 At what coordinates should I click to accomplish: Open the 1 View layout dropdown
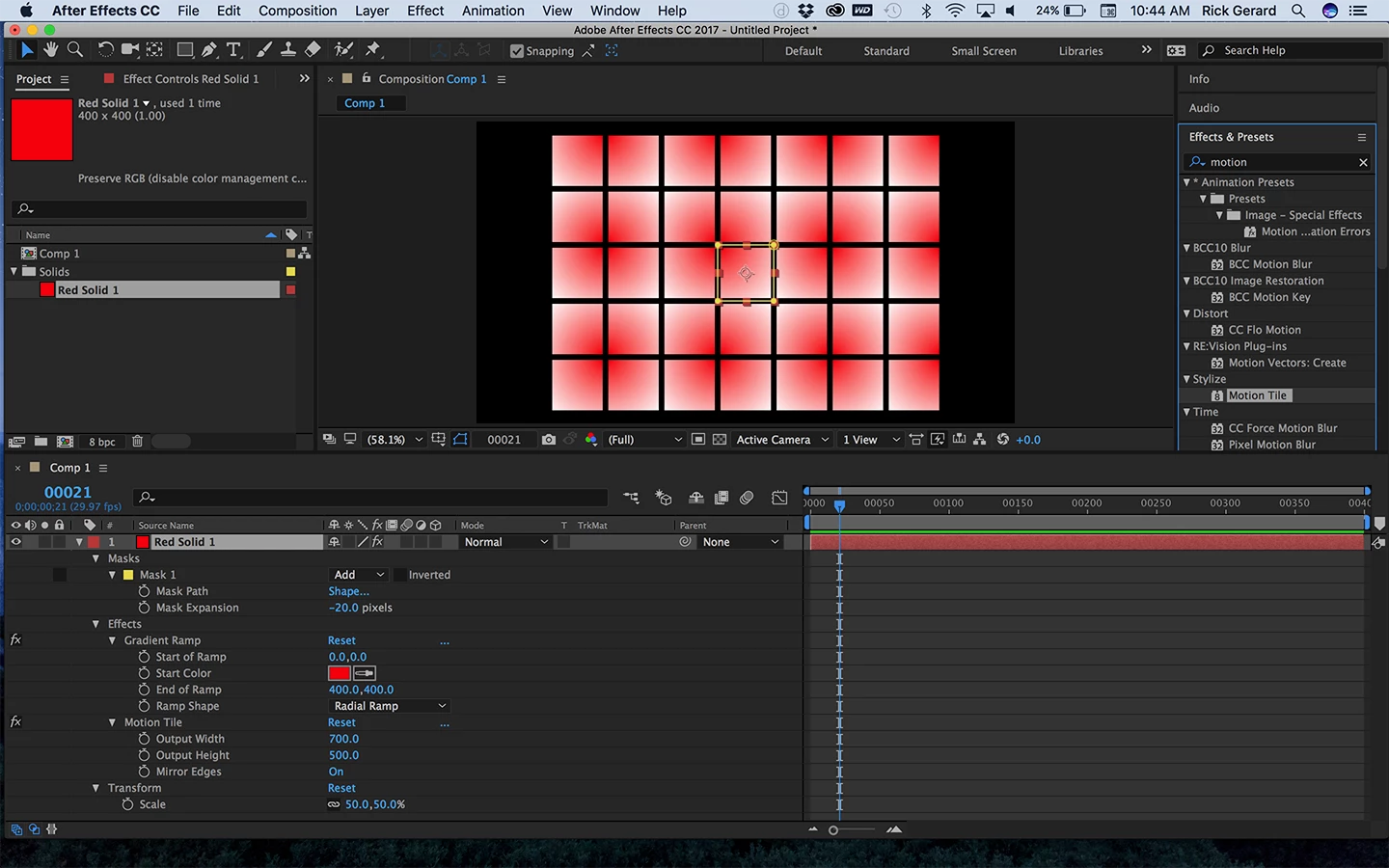[x=871, y=440]
